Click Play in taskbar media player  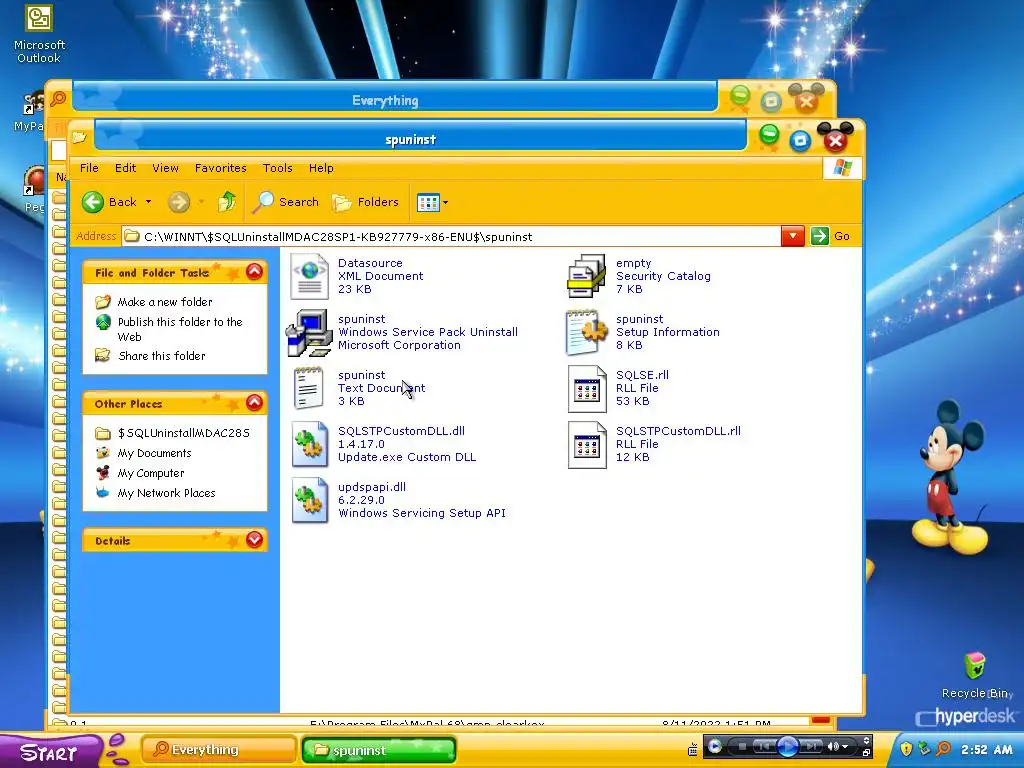click(x=787, y=746)
